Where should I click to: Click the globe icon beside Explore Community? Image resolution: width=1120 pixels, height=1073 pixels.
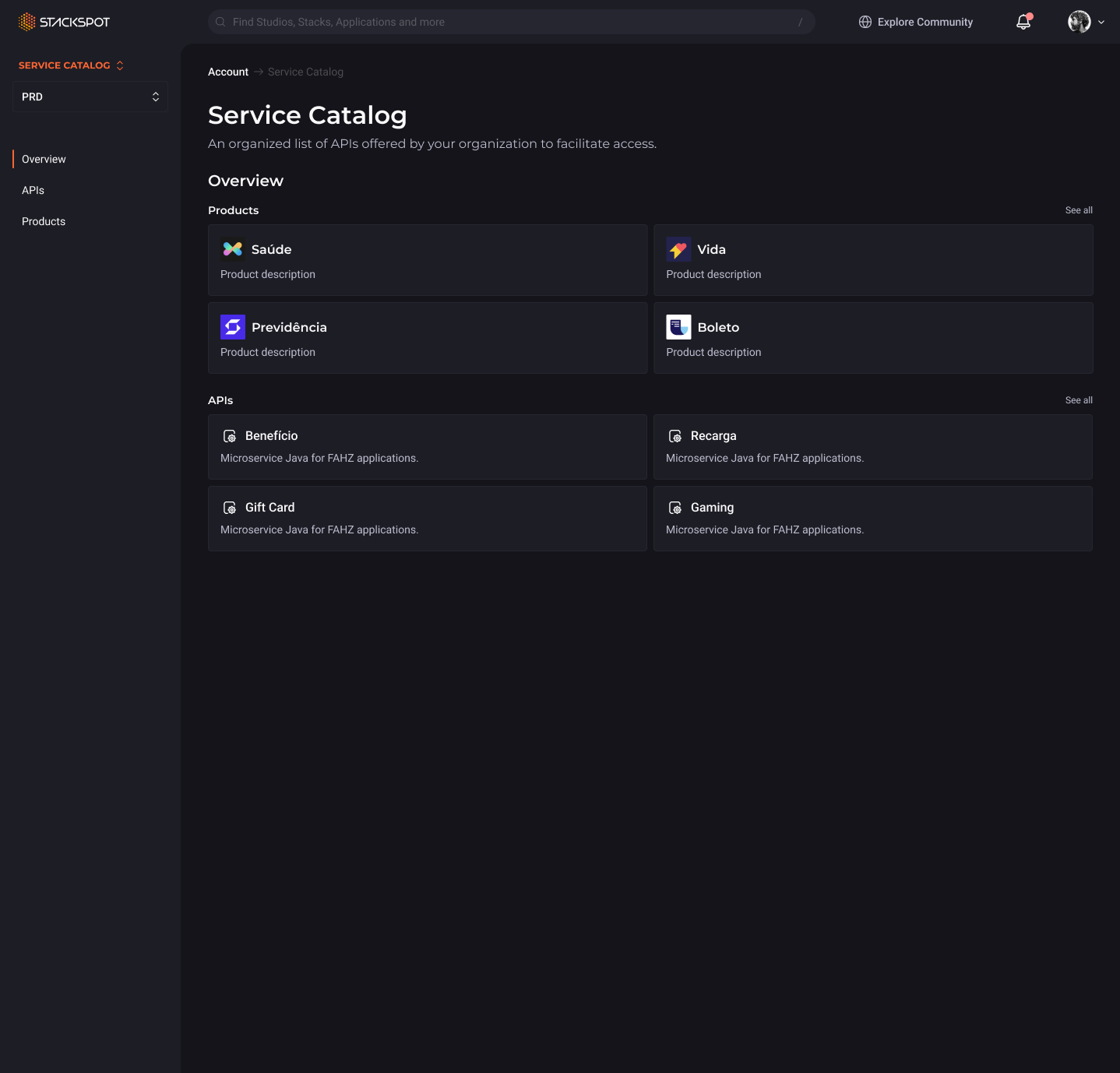coord(865,22)
